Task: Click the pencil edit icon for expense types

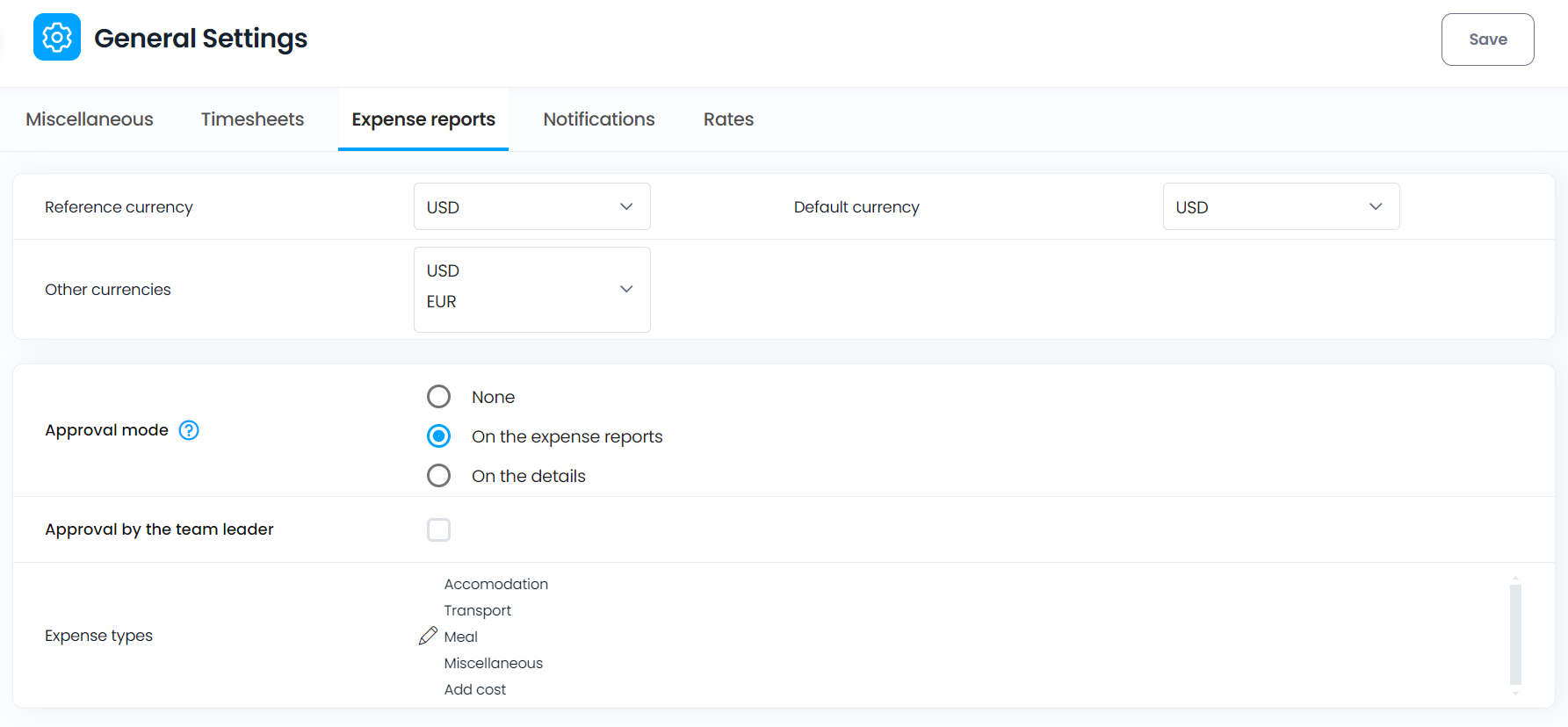Action: (x=428, y=636)
